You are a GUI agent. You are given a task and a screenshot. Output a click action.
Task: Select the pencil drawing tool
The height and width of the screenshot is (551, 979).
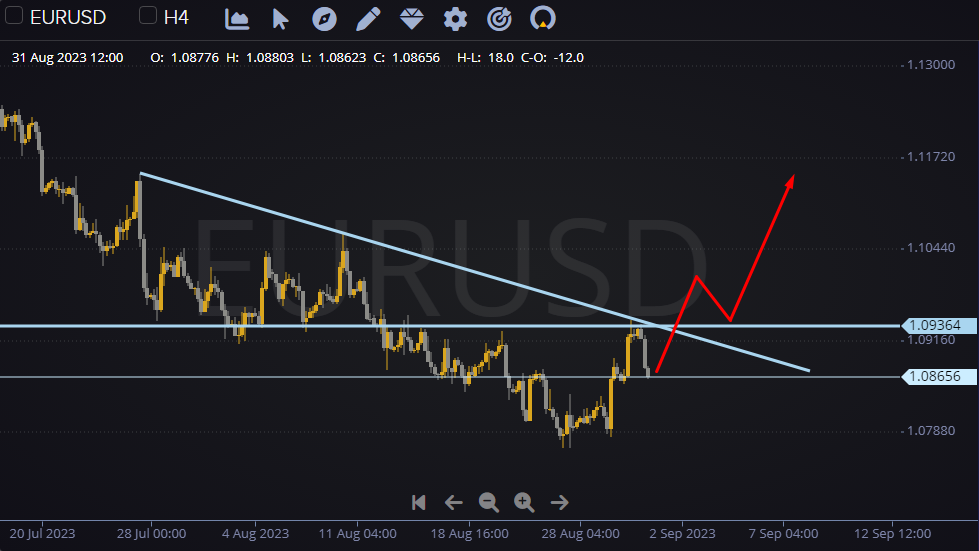click(368, 19)
